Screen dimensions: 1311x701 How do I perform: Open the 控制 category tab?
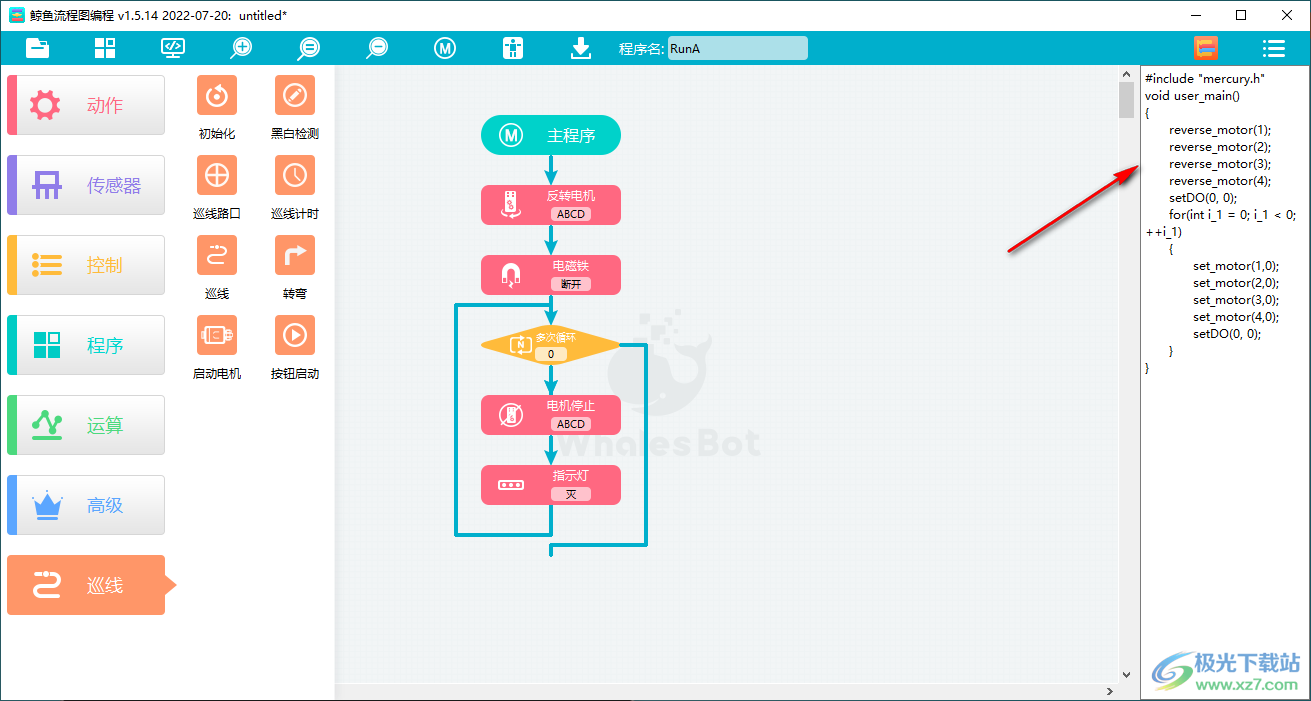[86, 265]
